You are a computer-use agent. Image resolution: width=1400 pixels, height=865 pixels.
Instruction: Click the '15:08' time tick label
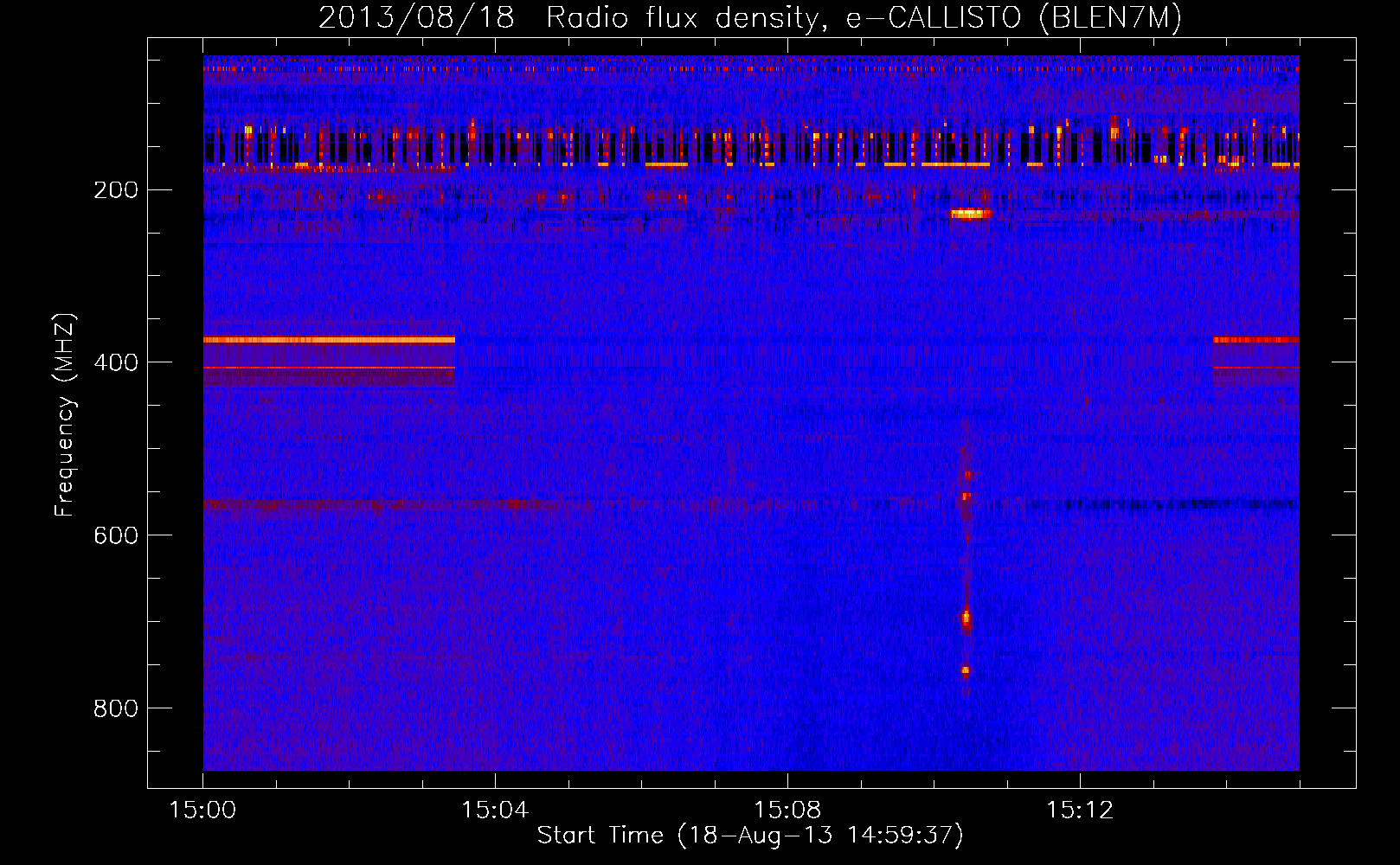tap(787, 811)
